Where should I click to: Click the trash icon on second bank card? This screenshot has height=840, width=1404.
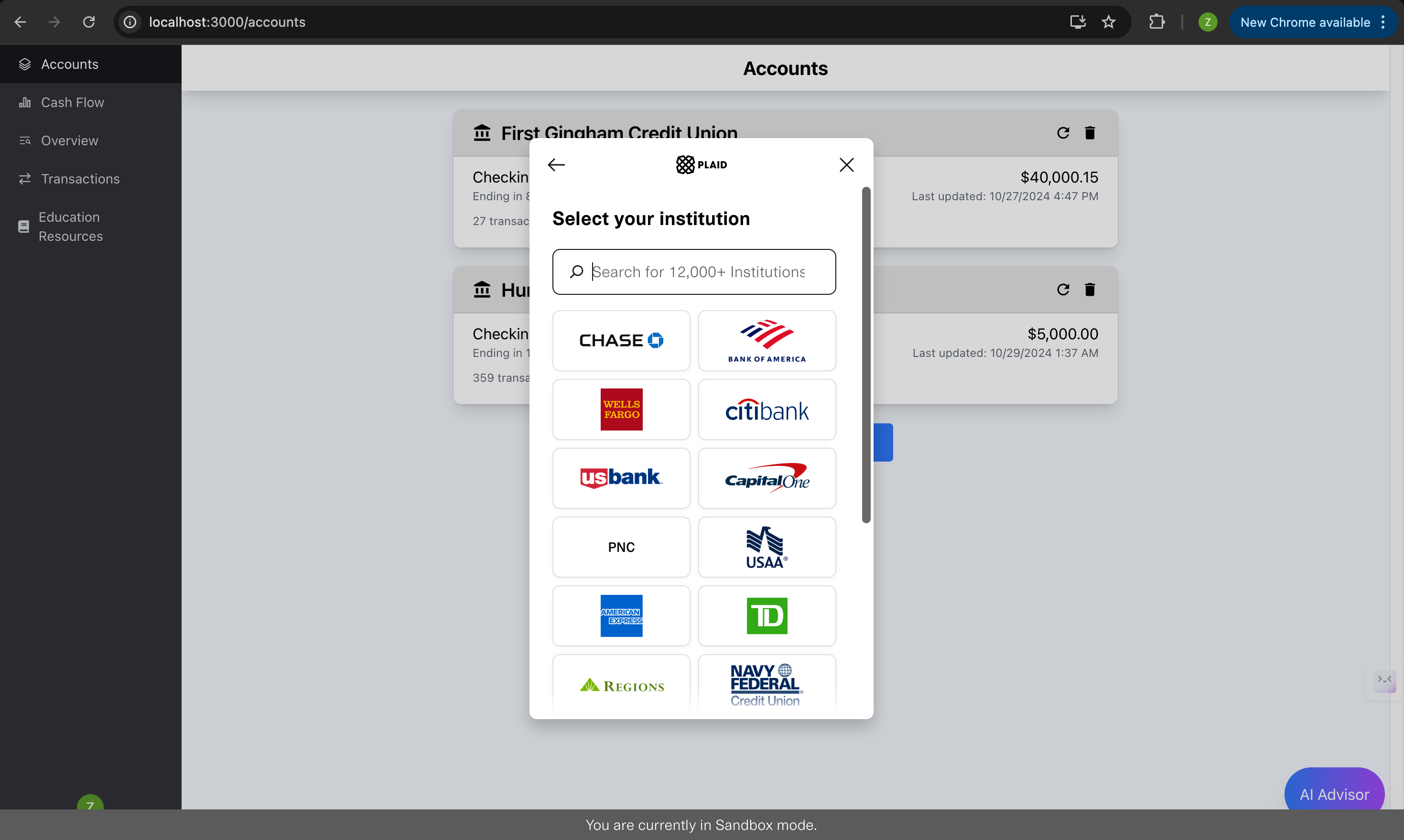click(1089, 289)
